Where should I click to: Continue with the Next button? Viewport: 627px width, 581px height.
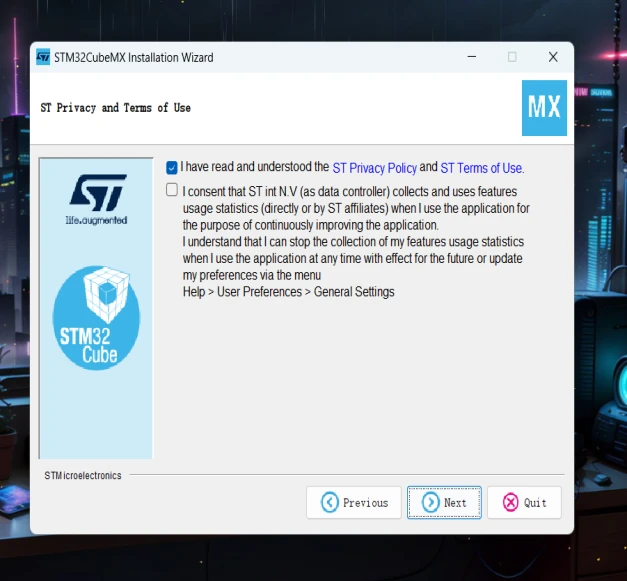(444, 502)
